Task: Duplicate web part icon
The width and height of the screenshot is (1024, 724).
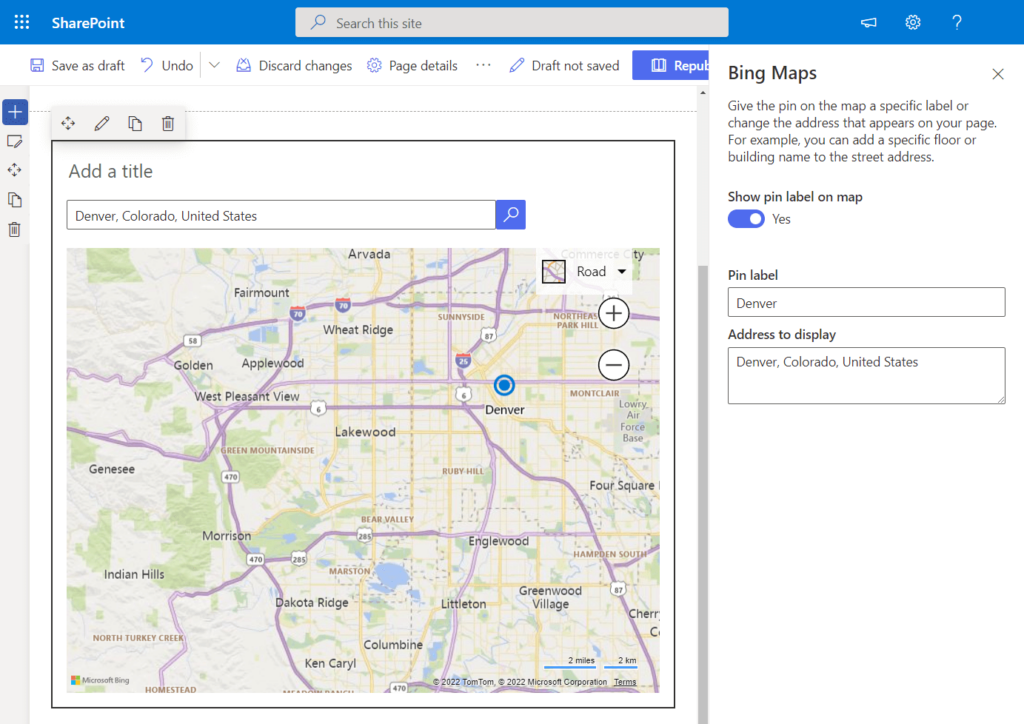Action: click(x=135, y=123)
